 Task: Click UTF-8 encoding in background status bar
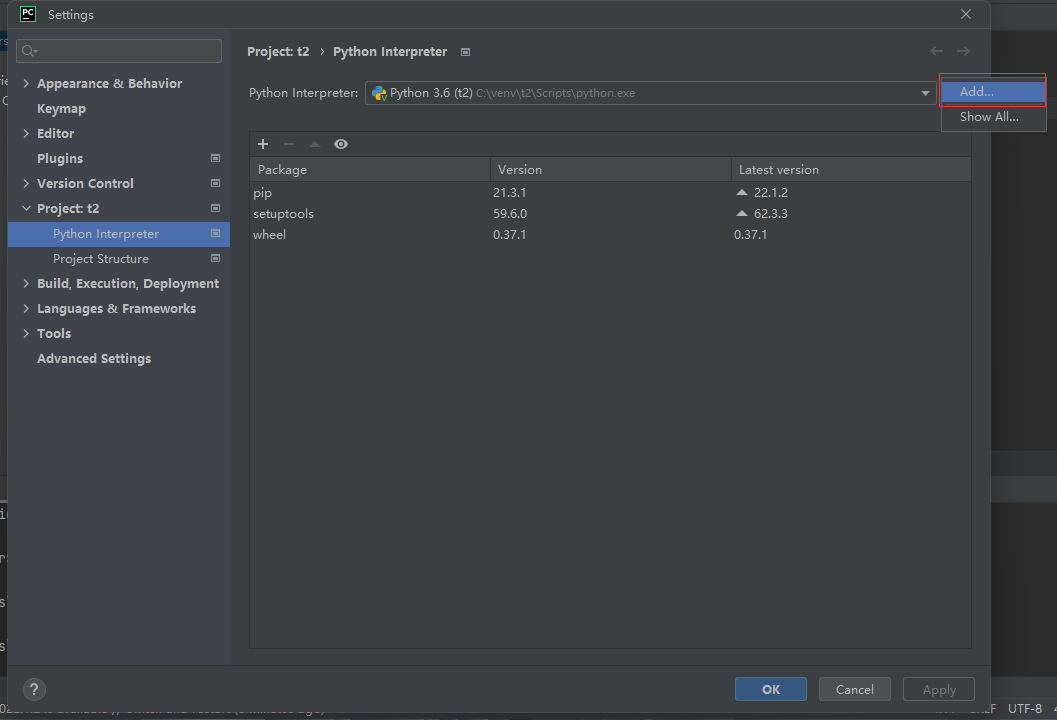pyautogui.click(x=1025, y=709)
